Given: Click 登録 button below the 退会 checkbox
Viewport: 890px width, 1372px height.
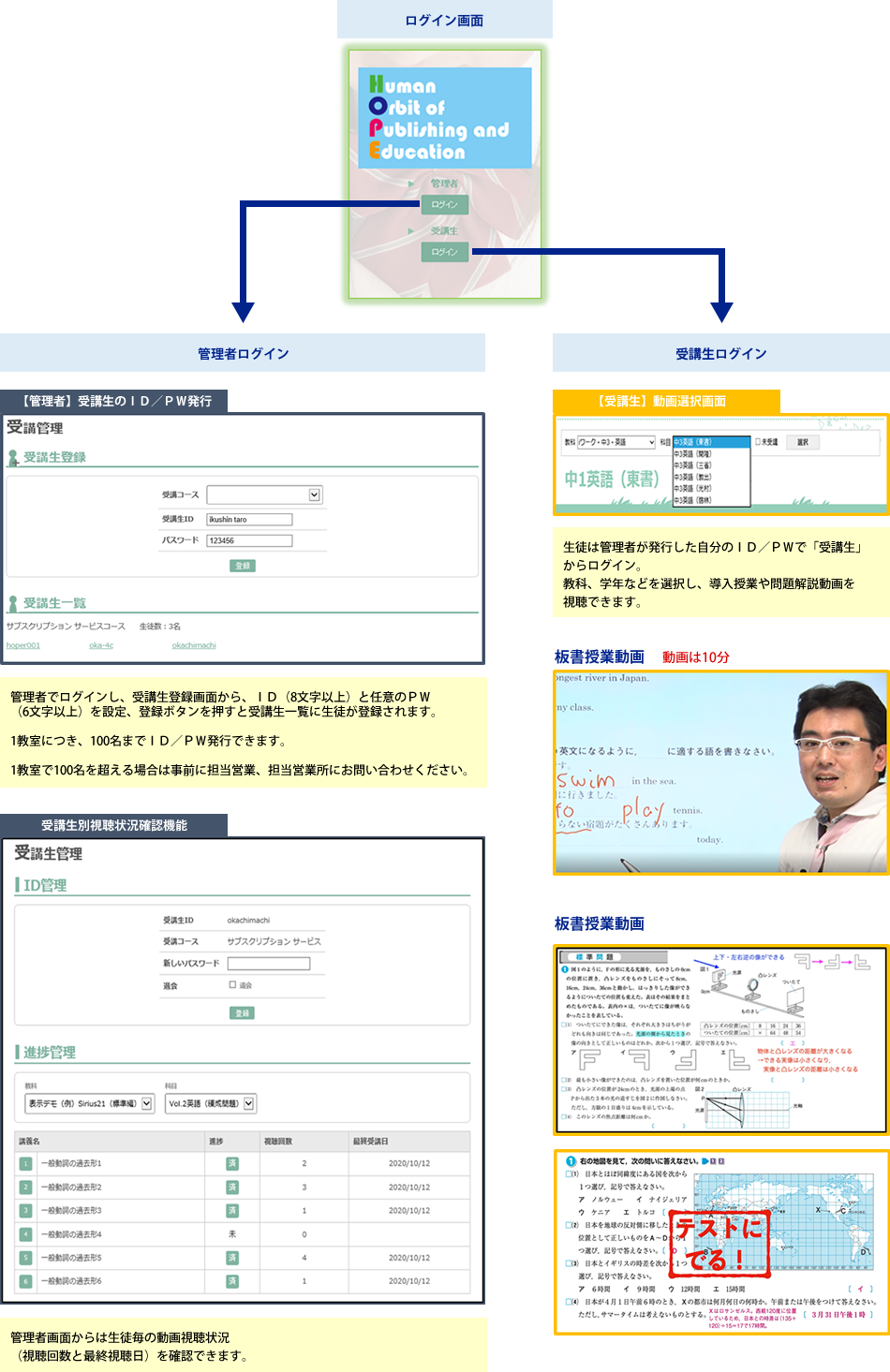Looking at the screenshot, I should click(x=243, y=1013).
